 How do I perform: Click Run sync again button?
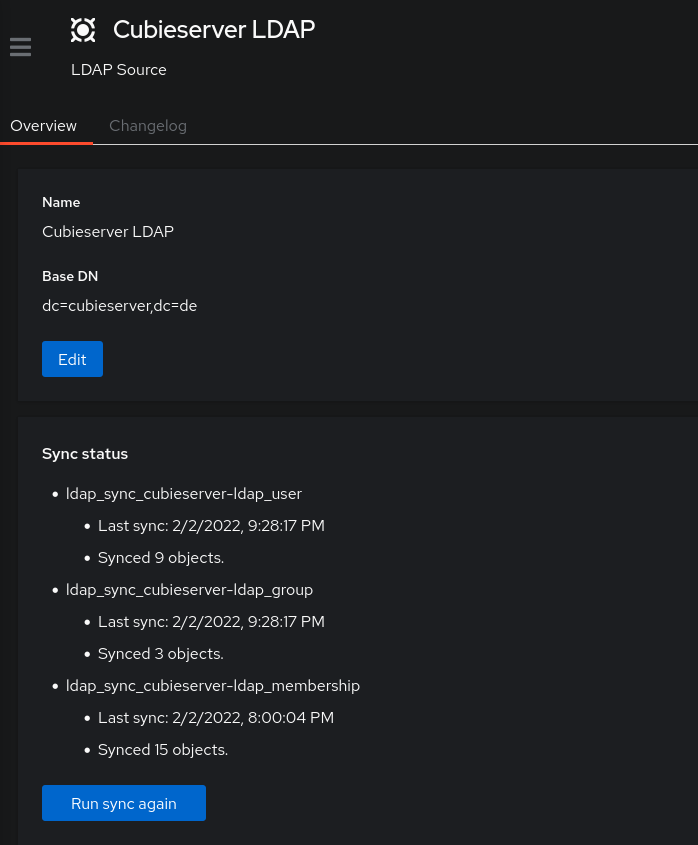click(124, 803)
